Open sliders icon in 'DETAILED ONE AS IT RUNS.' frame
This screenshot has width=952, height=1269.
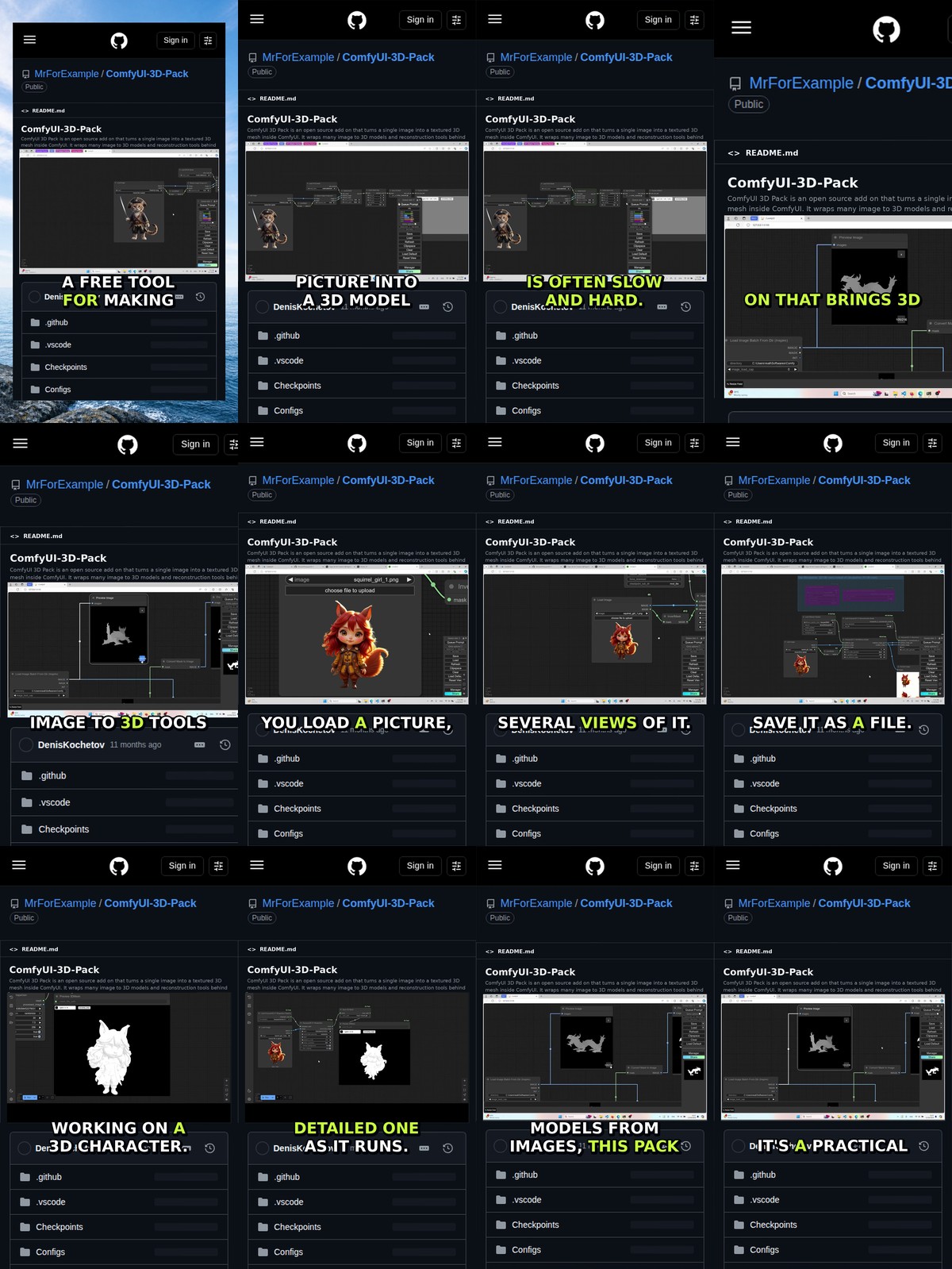coord(456,866)
